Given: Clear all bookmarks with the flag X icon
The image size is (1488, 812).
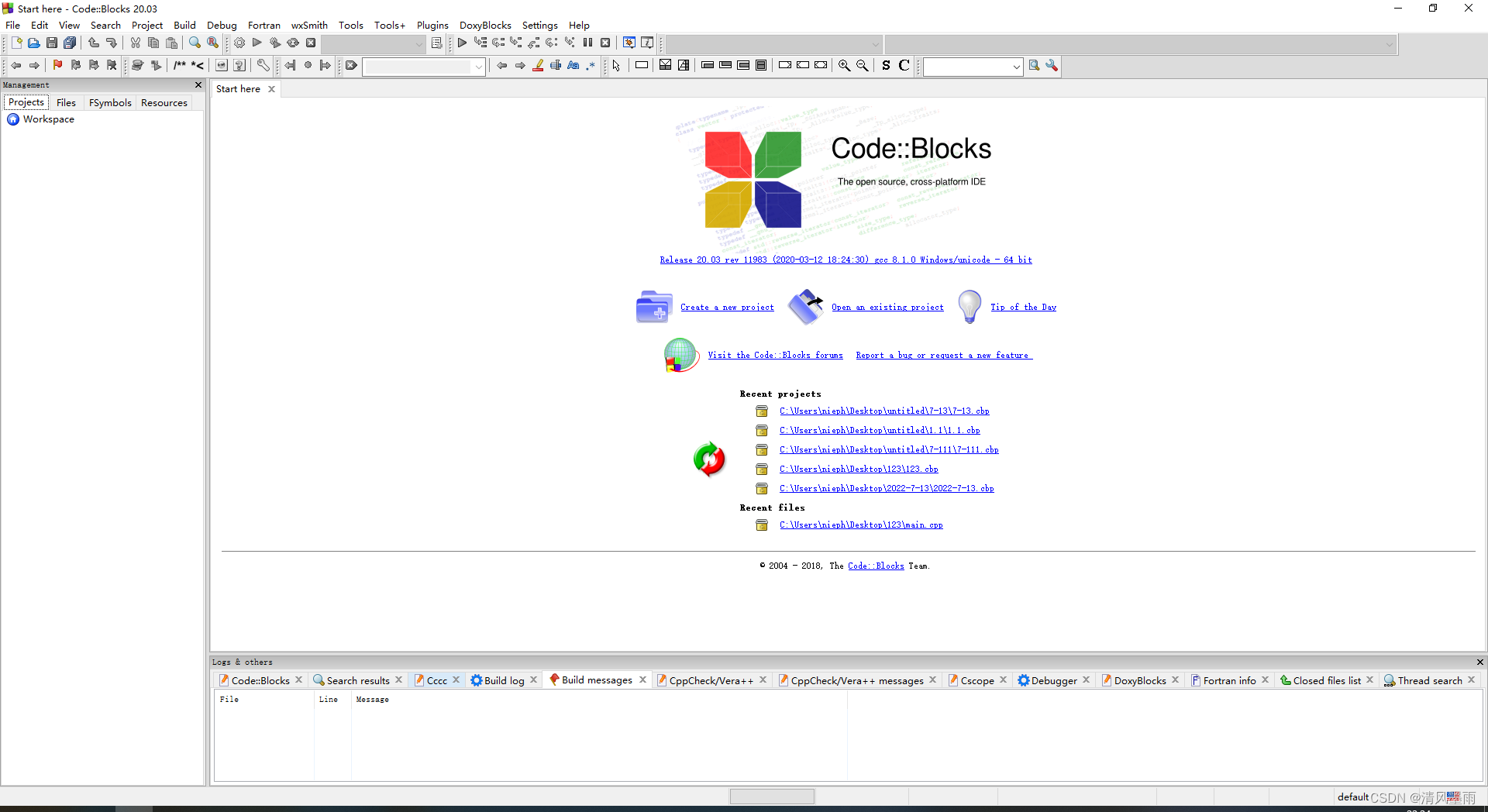Looking at the screenshot, I should [x=112, y=66].
